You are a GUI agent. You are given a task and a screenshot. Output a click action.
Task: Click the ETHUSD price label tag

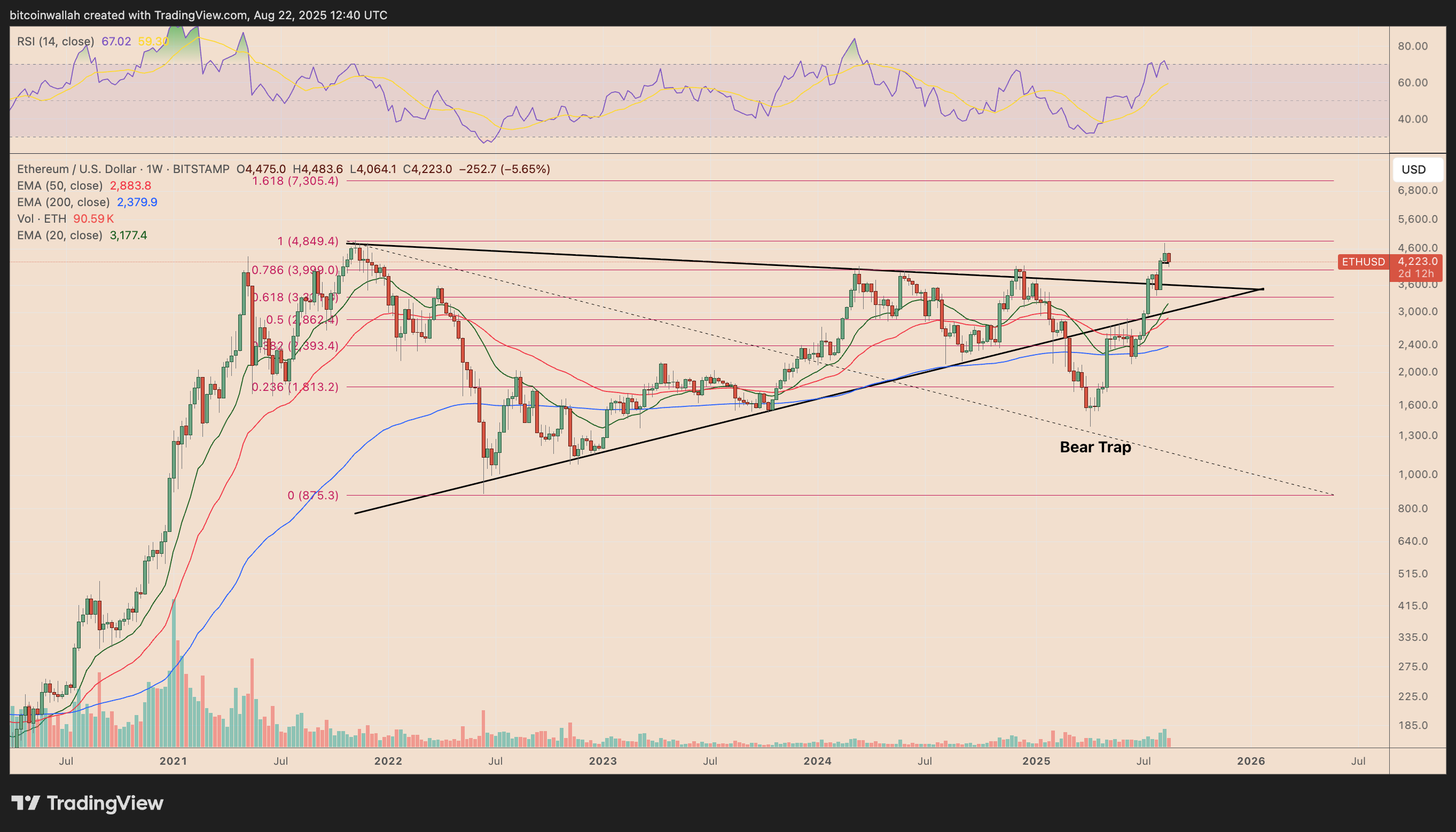pyautogui.click(x=1363, y=262)
